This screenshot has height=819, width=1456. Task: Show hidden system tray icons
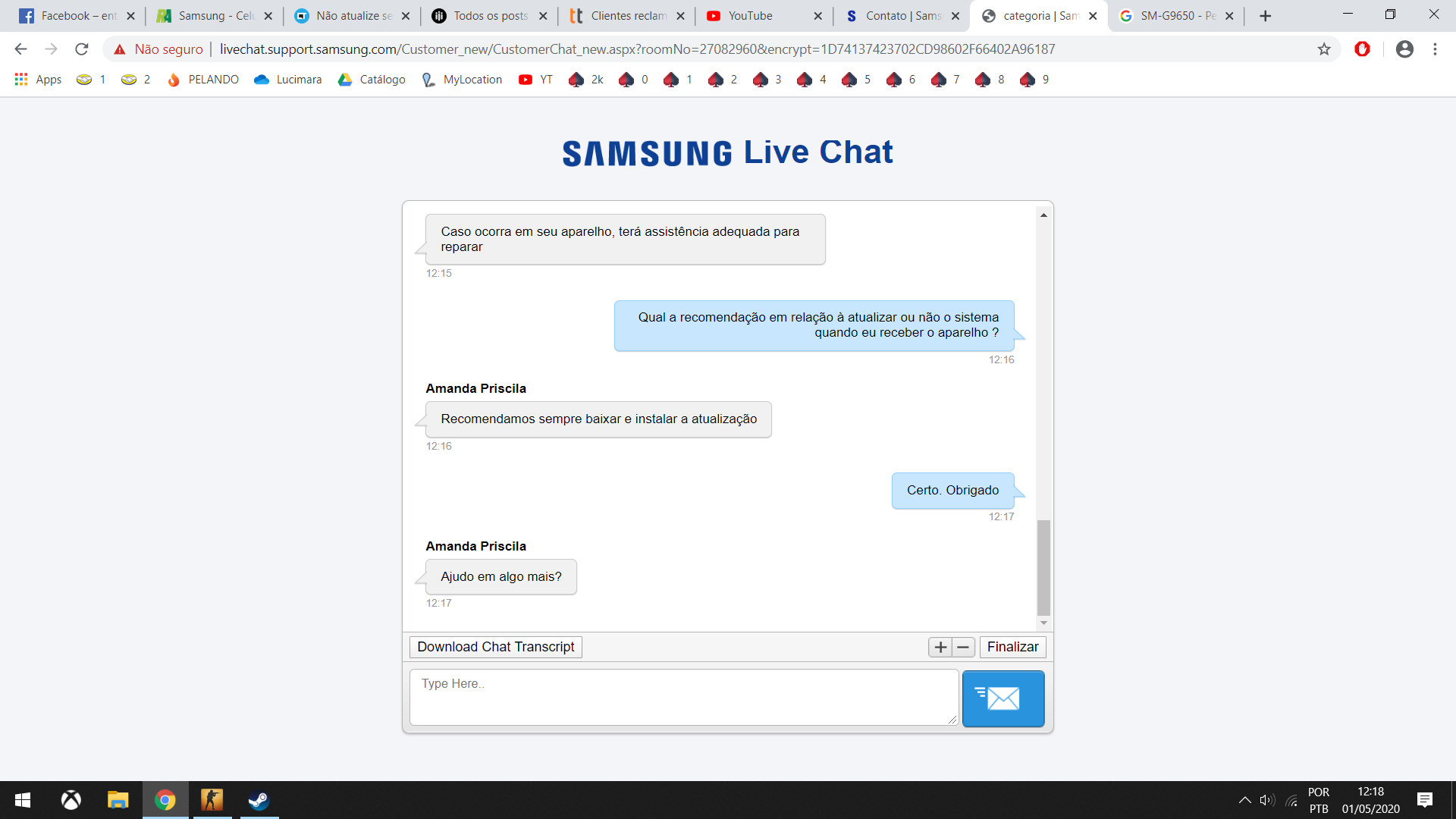point(1244,800)
